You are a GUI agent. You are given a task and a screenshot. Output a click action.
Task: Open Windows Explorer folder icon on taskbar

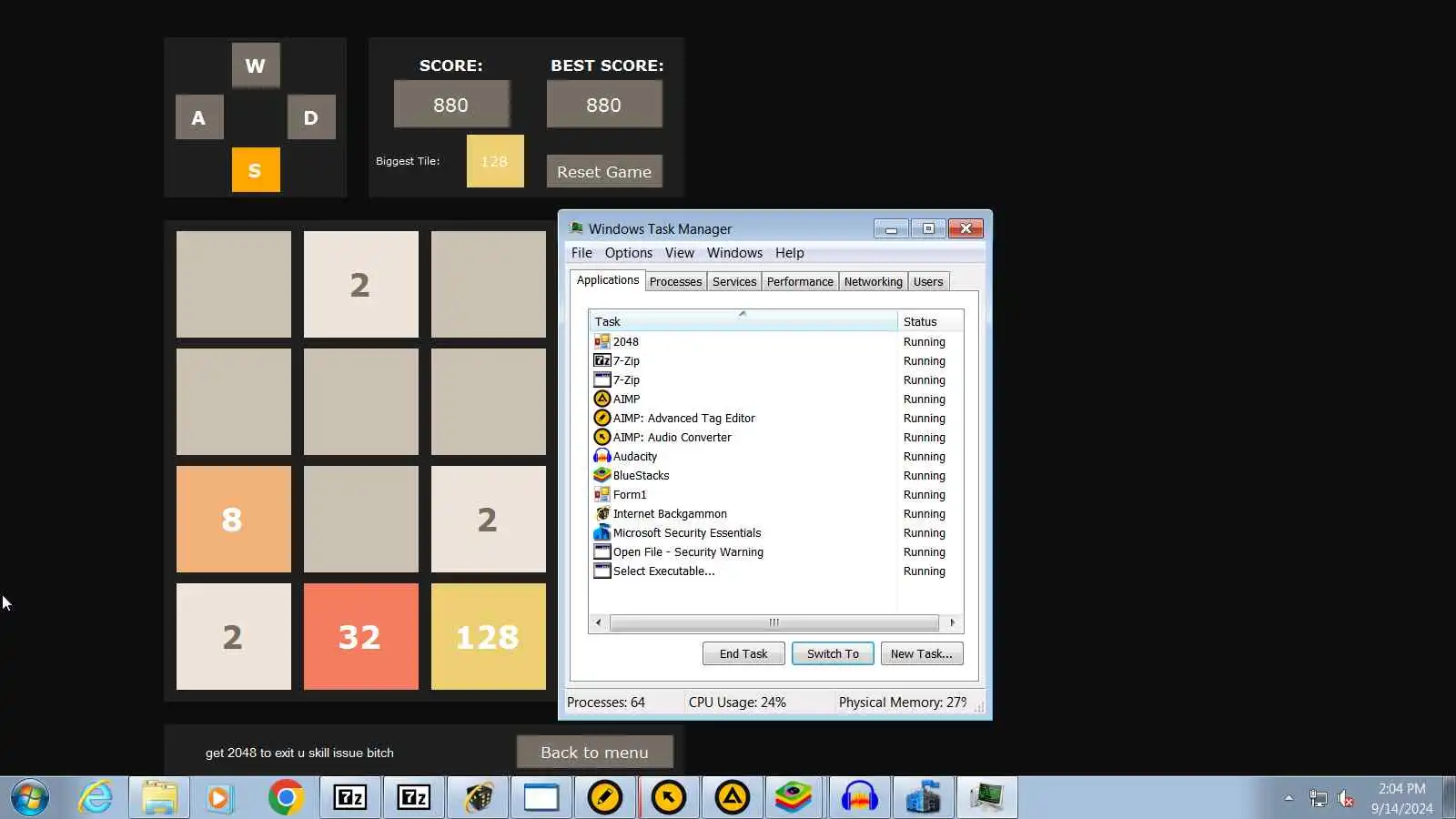point(159,798)
